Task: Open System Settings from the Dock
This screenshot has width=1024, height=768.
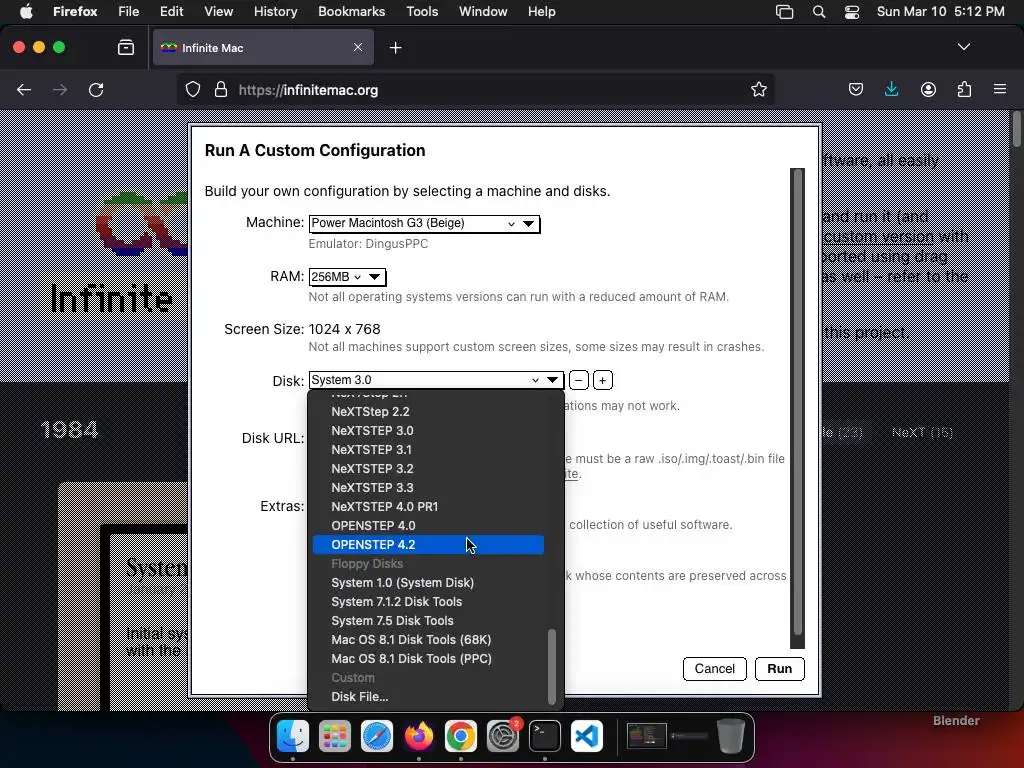Action: (503, 736)
